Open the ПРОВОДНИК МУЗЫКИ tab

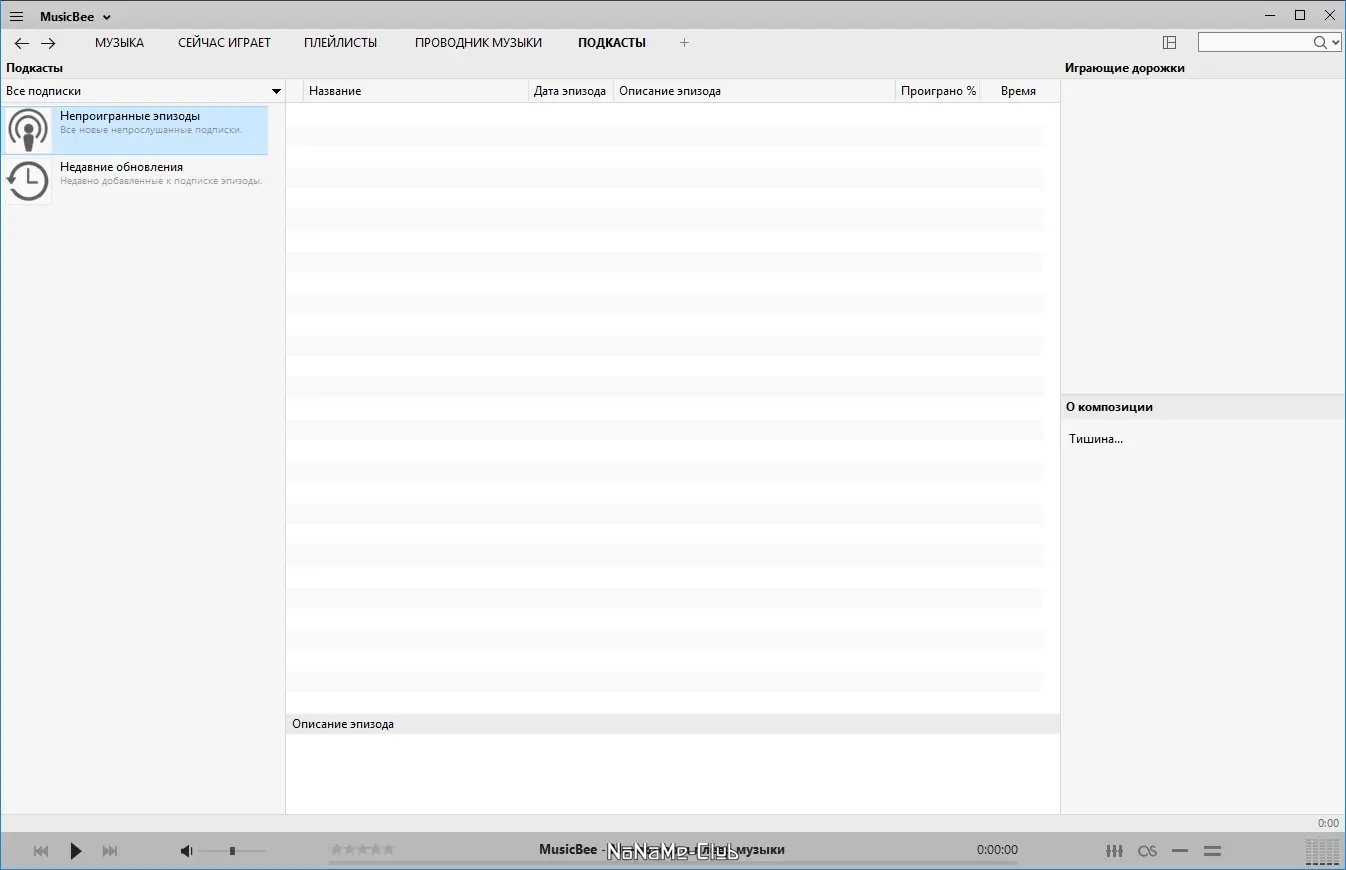478,43
